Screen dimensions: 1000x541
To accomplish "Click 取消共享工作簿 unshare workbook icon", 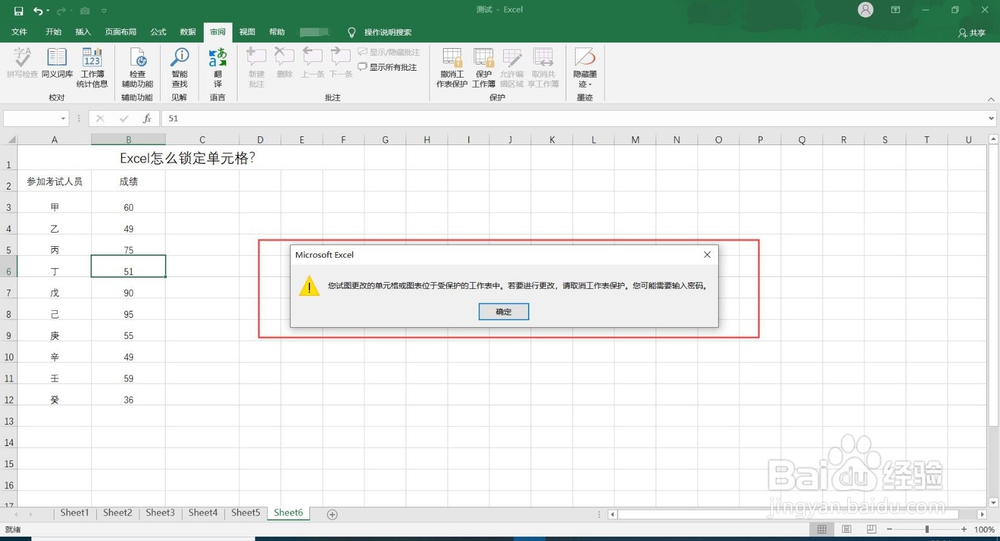I will pyautogui.click(x=544, y=67).
